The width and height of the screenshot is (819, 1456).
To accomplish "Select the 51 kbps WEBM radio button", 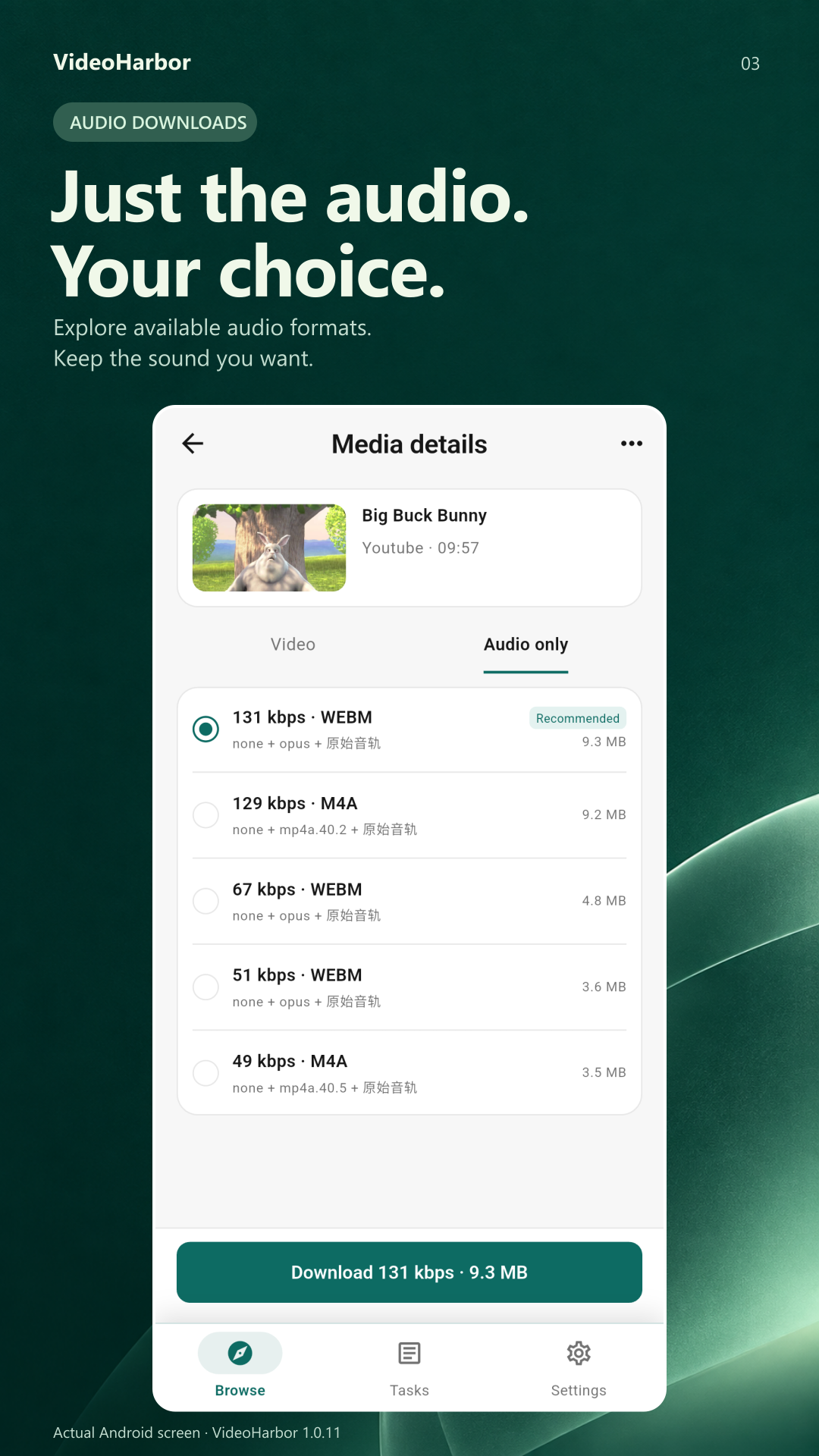I will pyautogui.click(x=206, y=987).
